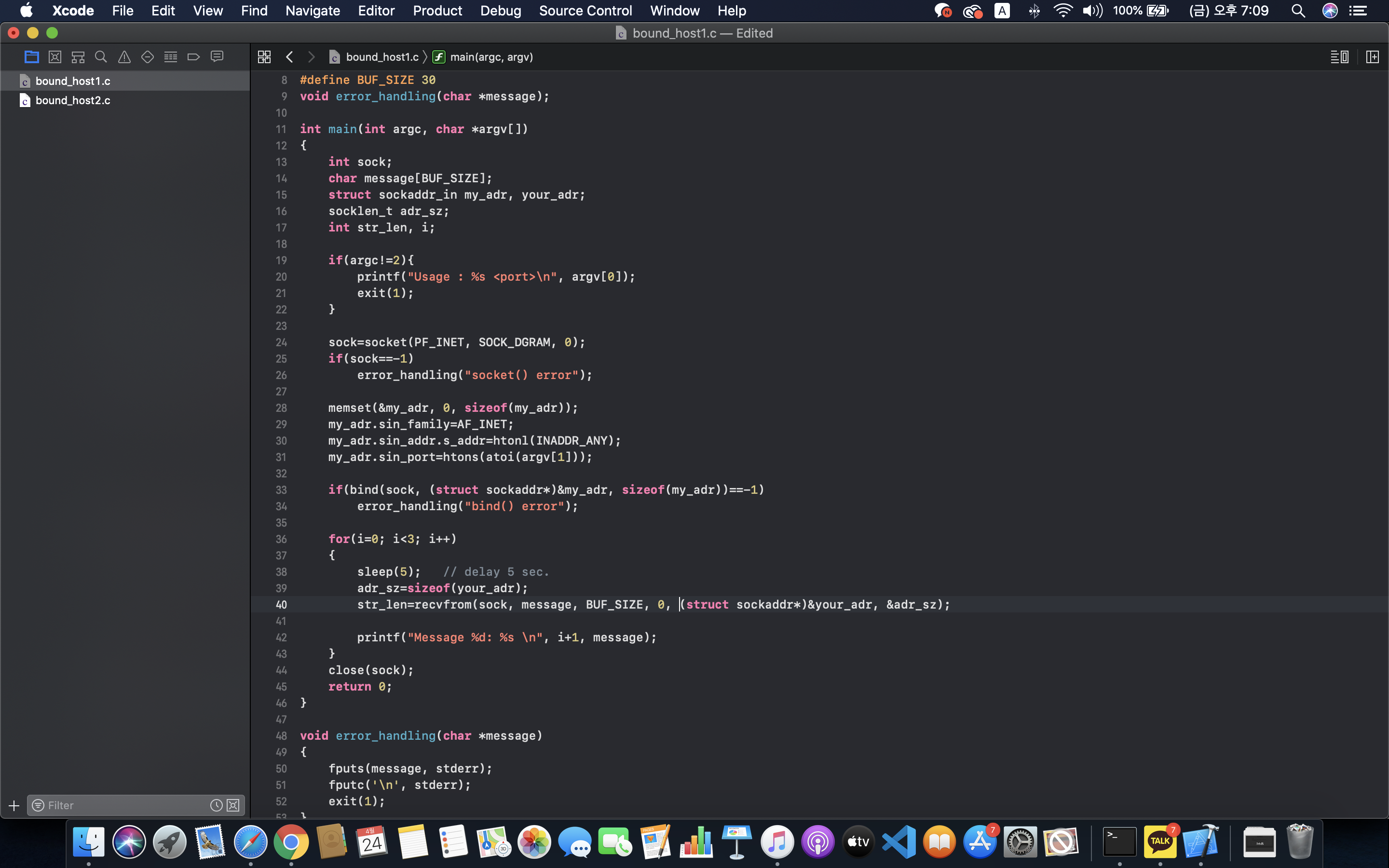The height and width of the screenshot is (868, 1389).
Task: Click the add editor on right button
Action: click(x=1372, y=57)
